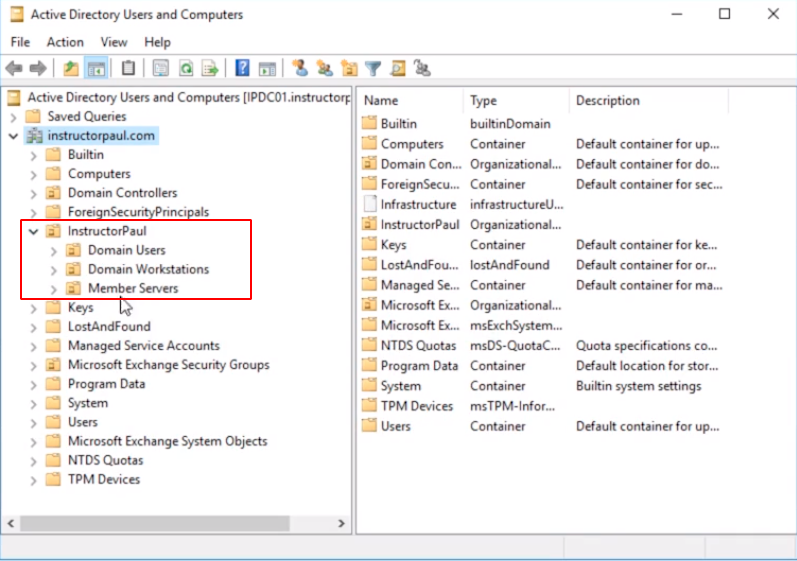Select ForeignSecurityPrincipals in the tree
Image resolution: width=797 pixels, height=561 pixels.
pos(138,212)
